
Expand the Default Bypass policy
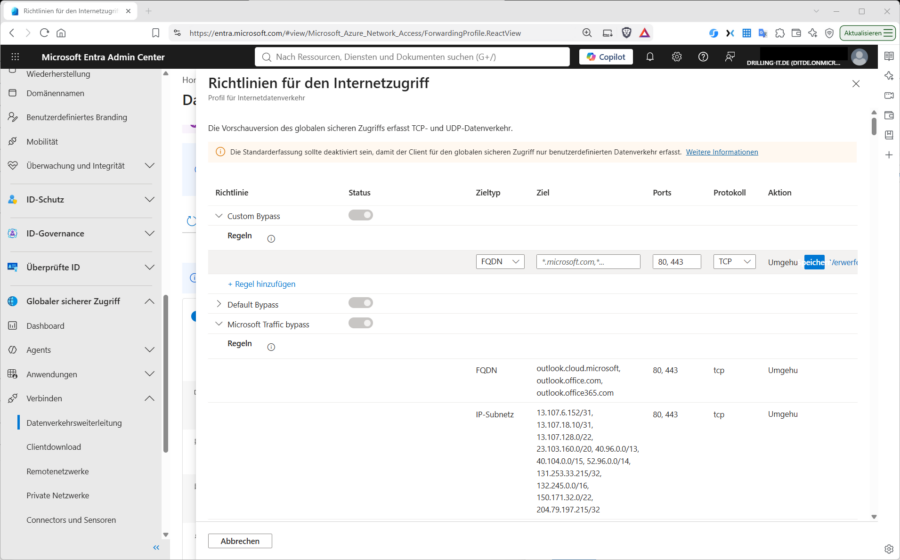219,304
